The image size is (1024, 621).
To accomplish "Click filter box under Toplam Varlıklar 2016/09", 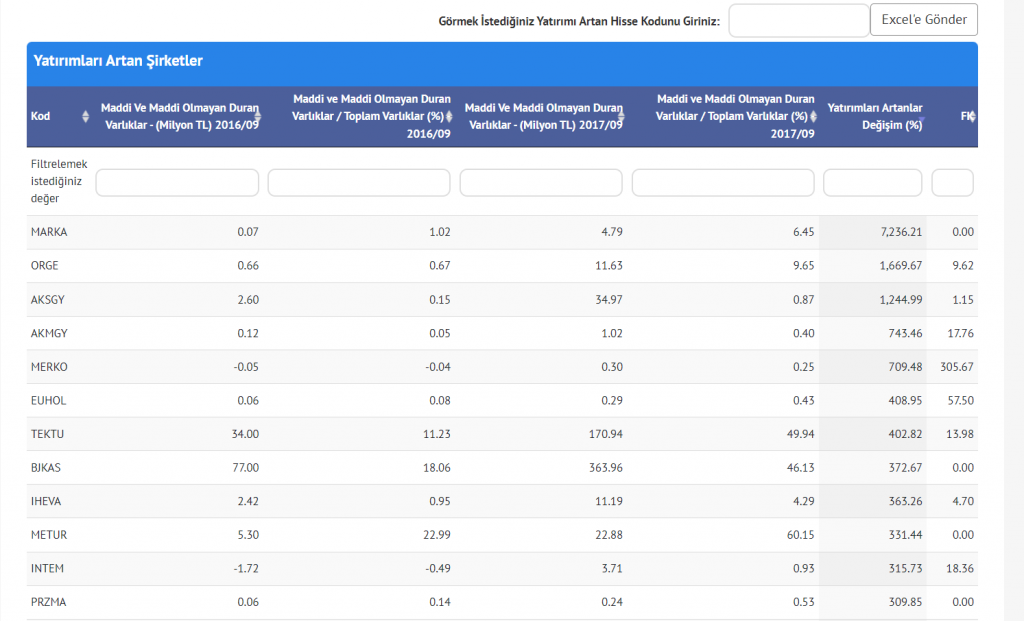I will tap(358, 183).
